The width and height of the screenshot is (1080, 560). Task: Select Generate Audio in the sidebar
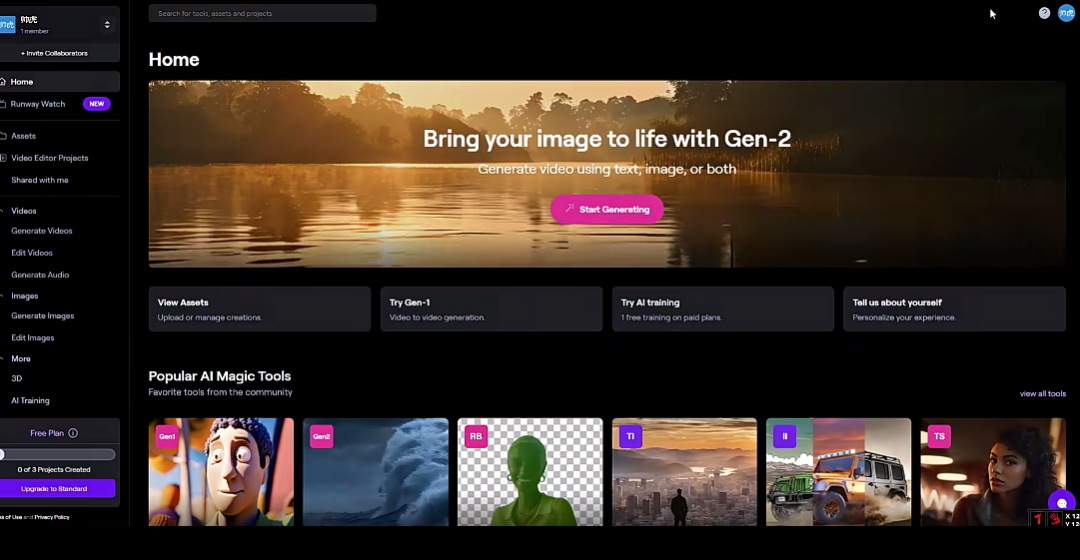coord(40,275)
